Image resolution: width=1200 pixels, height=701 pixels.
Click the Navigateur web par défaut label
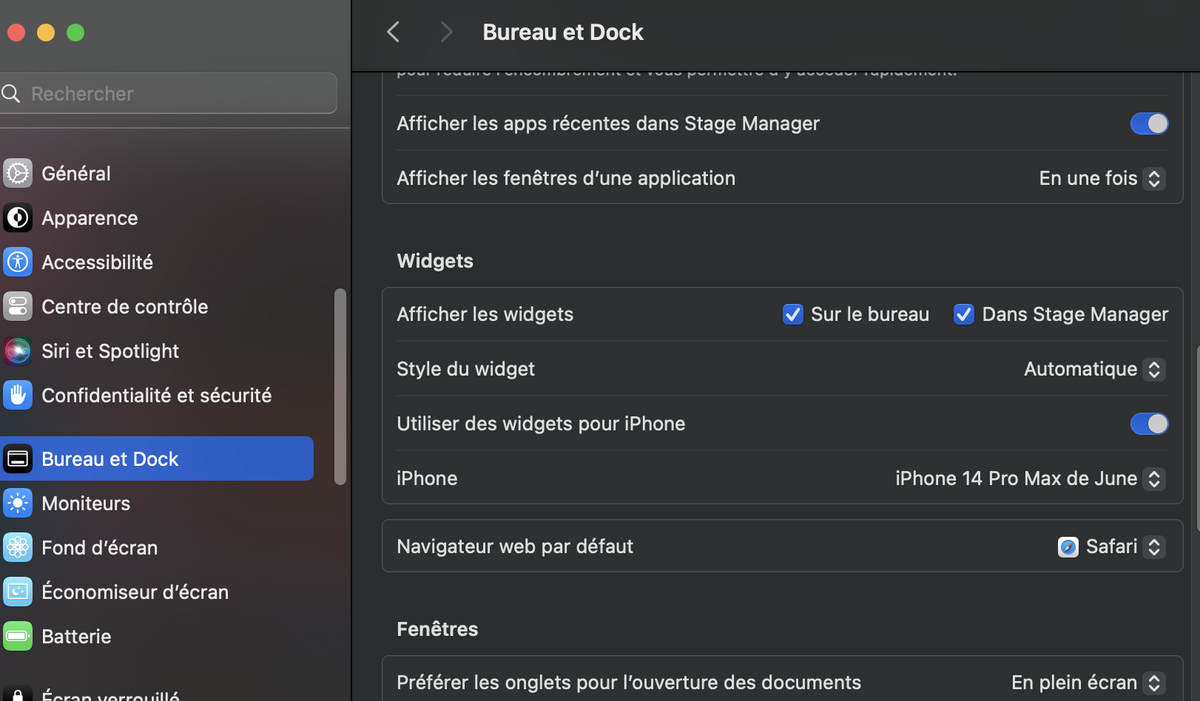(x=515, y=547)
